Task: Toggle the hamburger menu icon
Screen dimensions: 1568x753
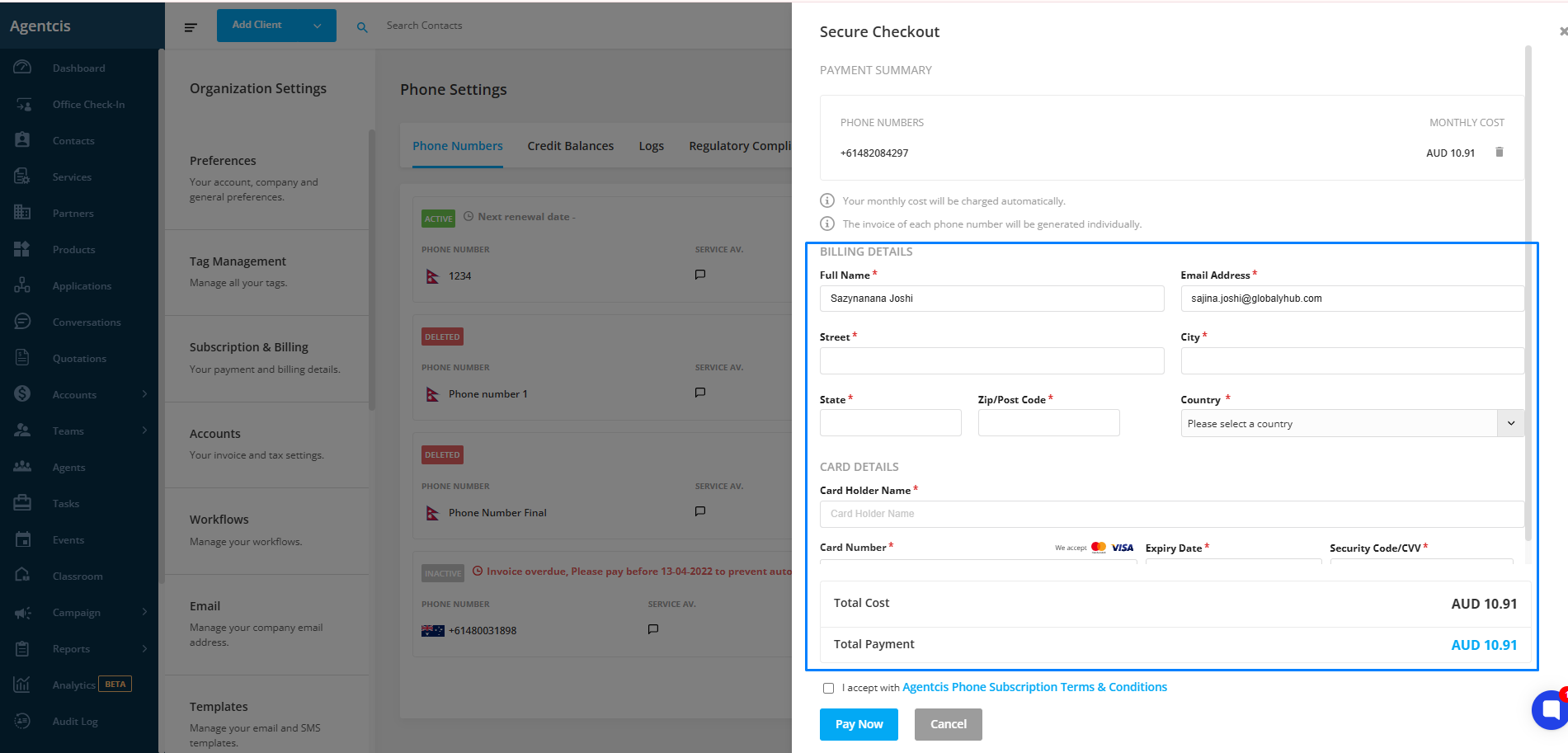Action: tap(191, 27)
